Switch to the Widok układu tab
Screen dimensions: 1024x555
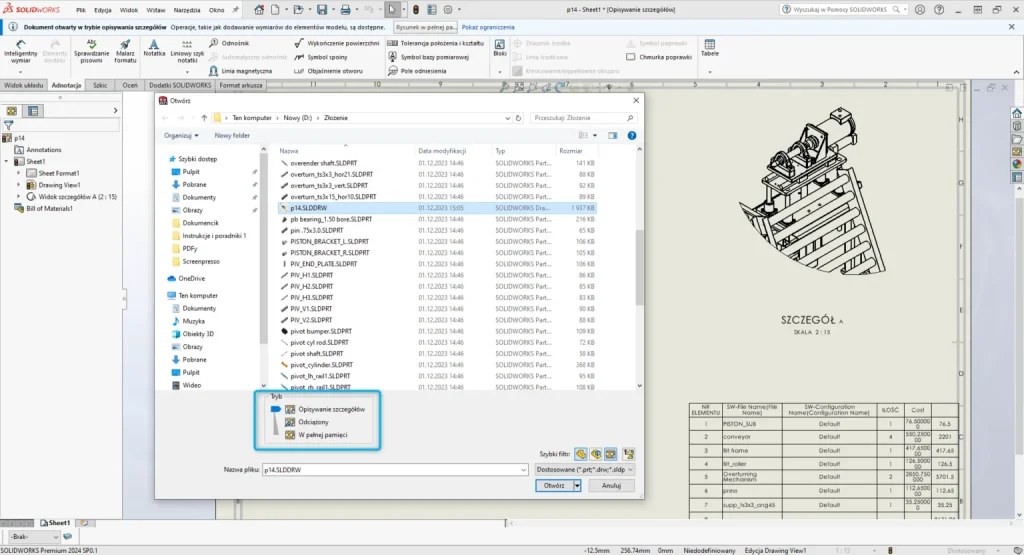24,85
